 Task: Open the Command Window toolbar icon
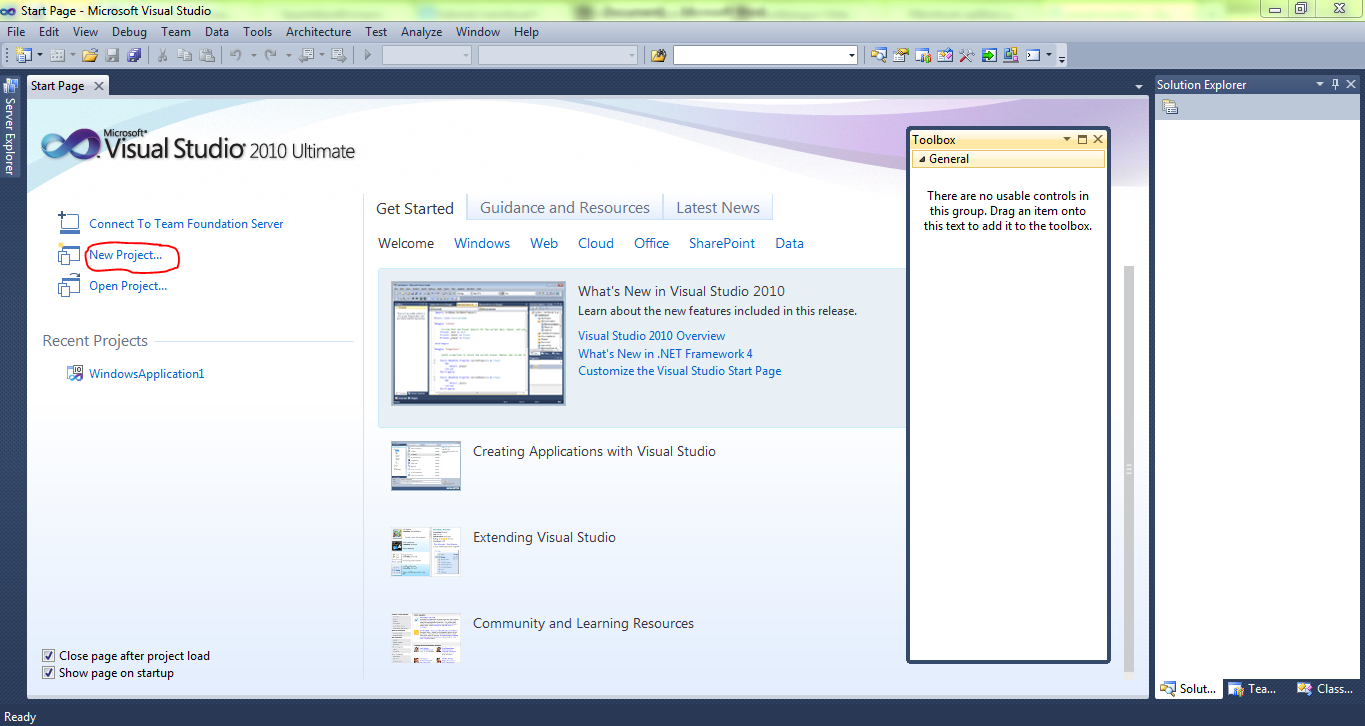[1033, 55]
